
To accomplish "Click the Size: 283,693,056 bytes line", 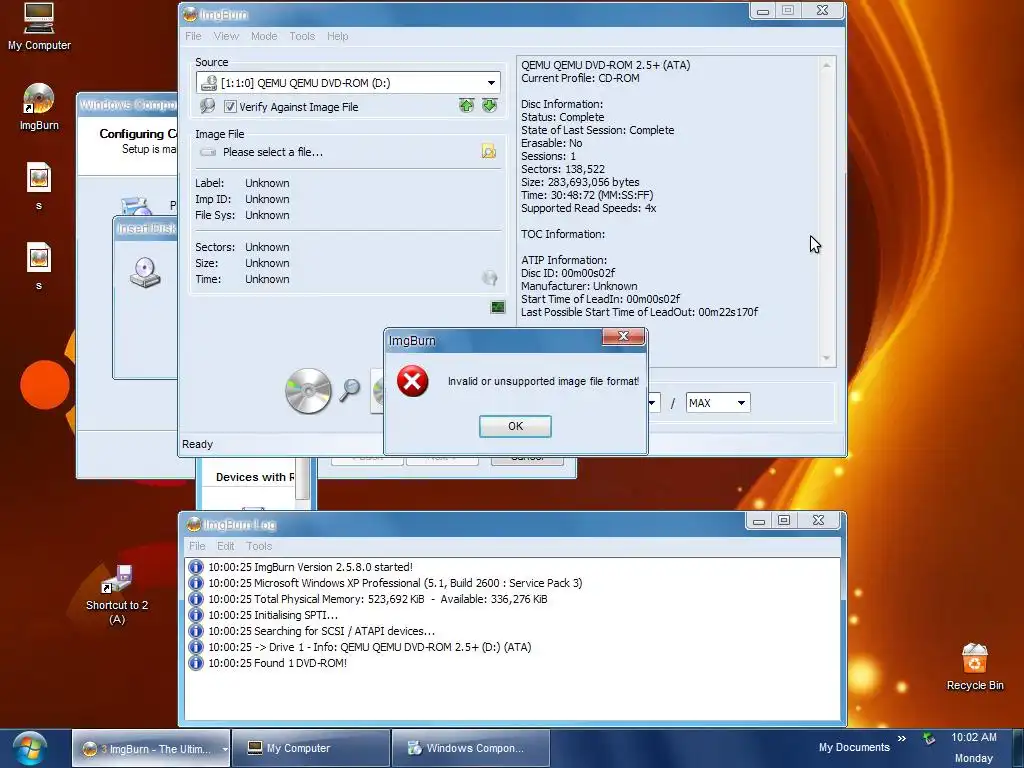I will click(x=580, y=182).
